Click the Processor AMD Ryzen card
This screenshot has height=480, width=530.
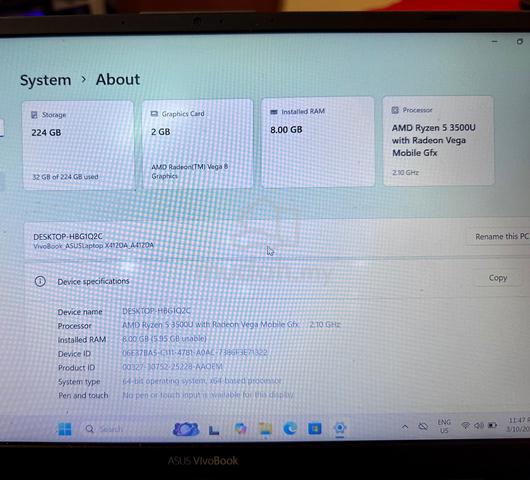[438, 141]
